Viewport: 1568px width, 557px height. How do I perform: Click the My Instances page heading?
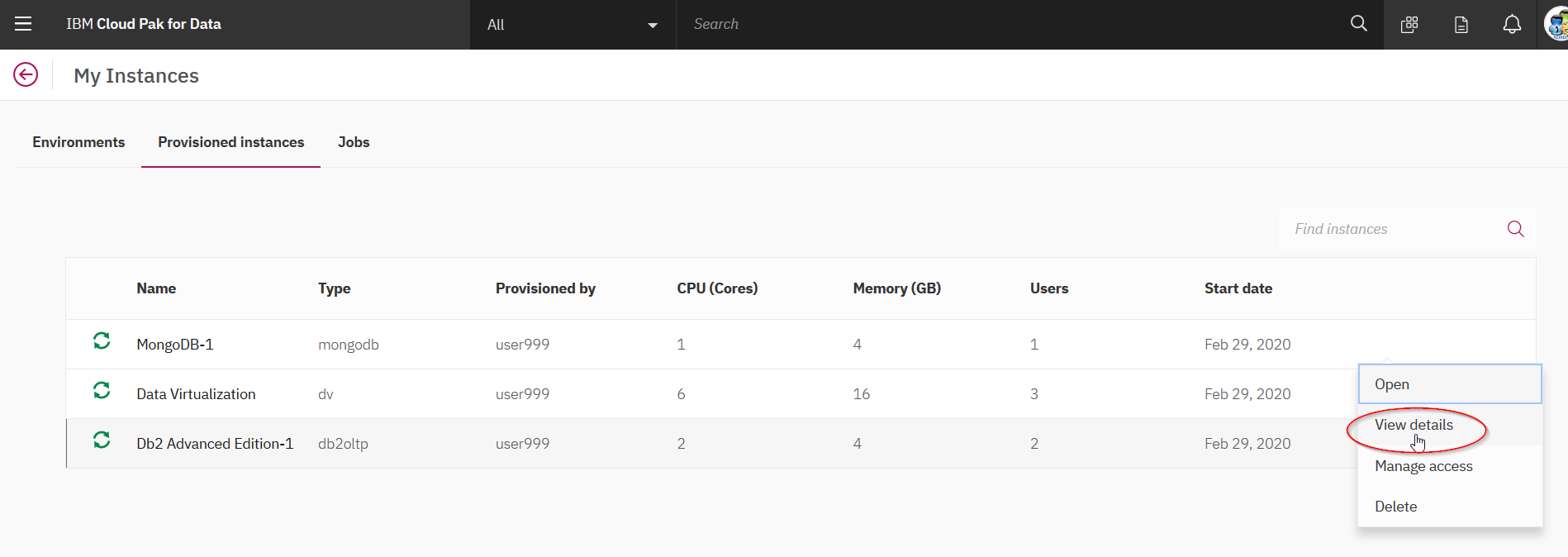click(136, 76)
